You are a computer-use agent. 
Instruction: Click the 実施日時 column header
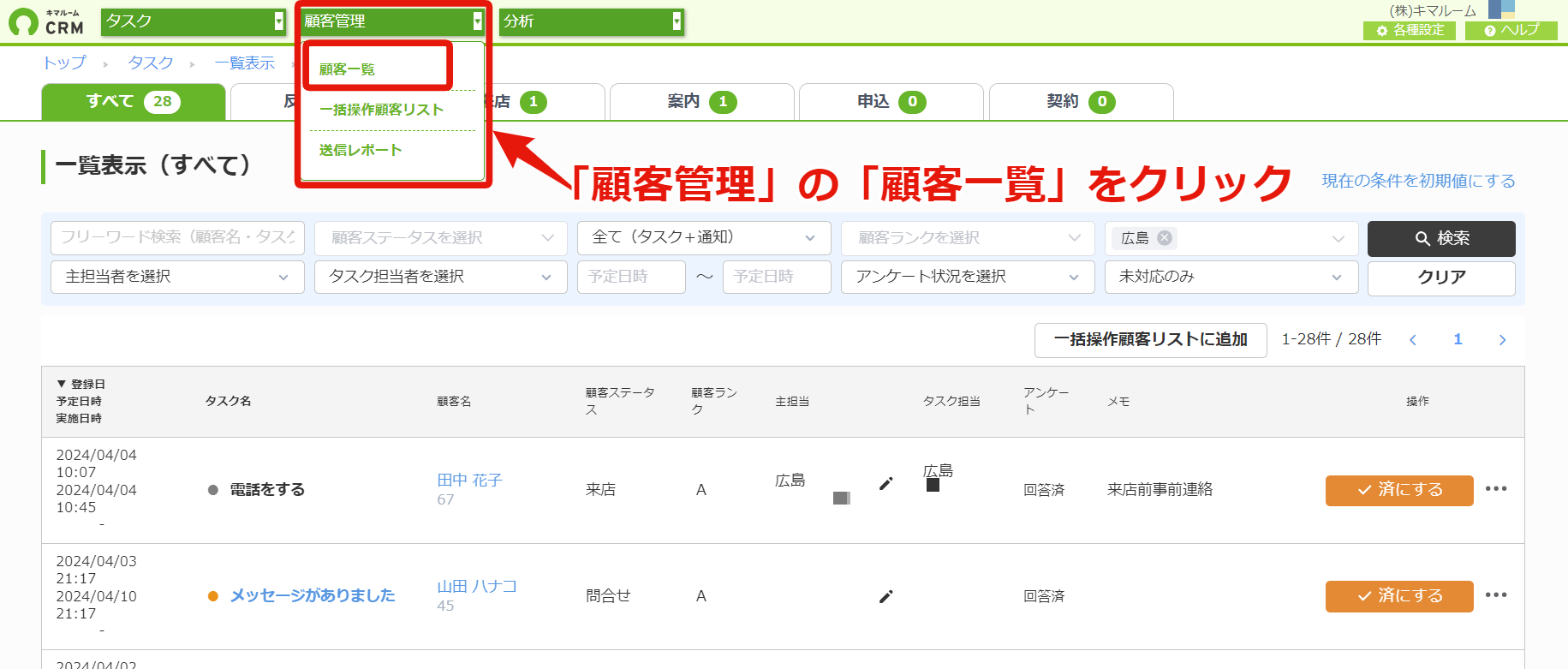point(79,419)
